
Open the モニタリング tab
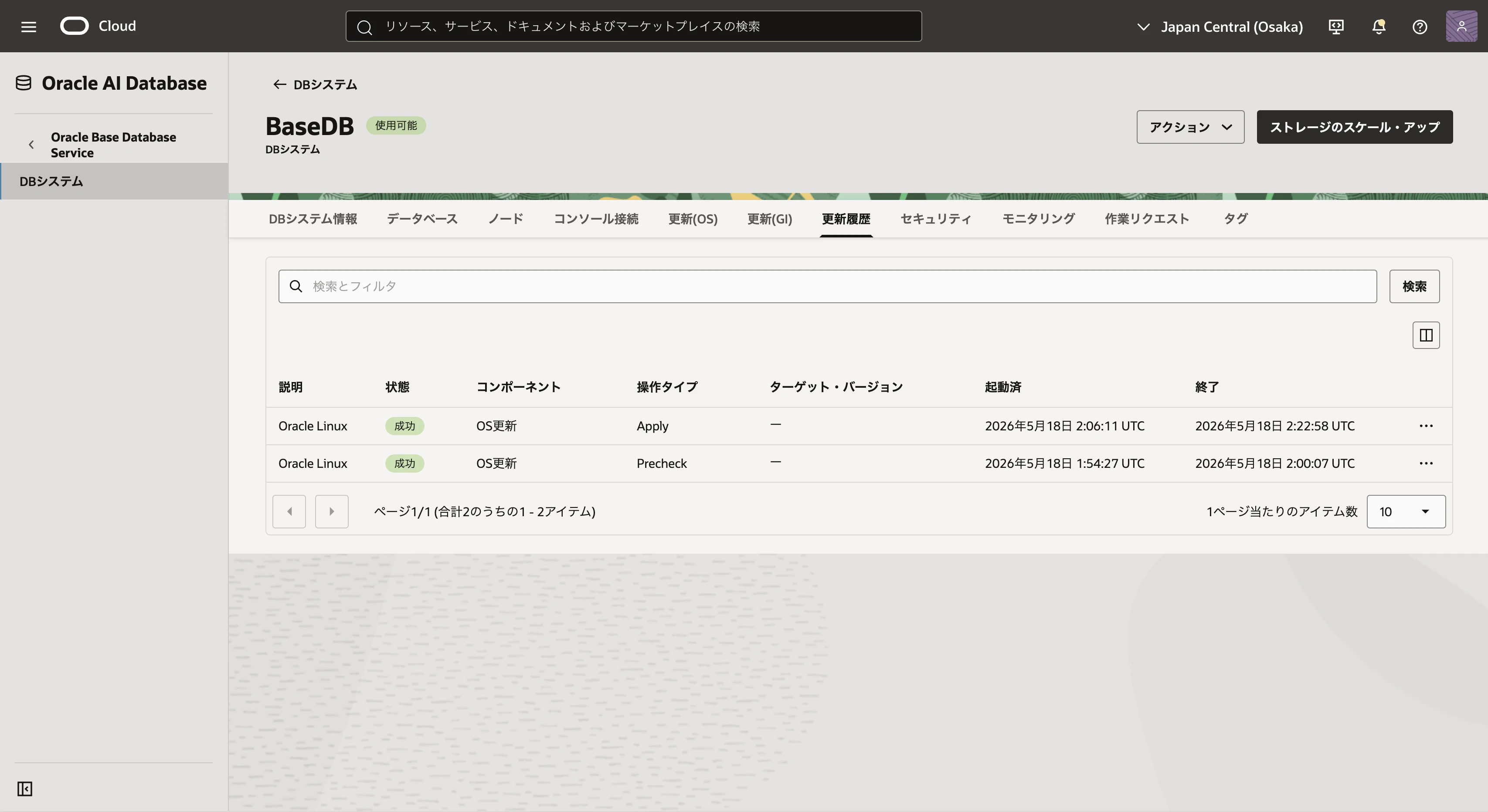pos(1039,219)
